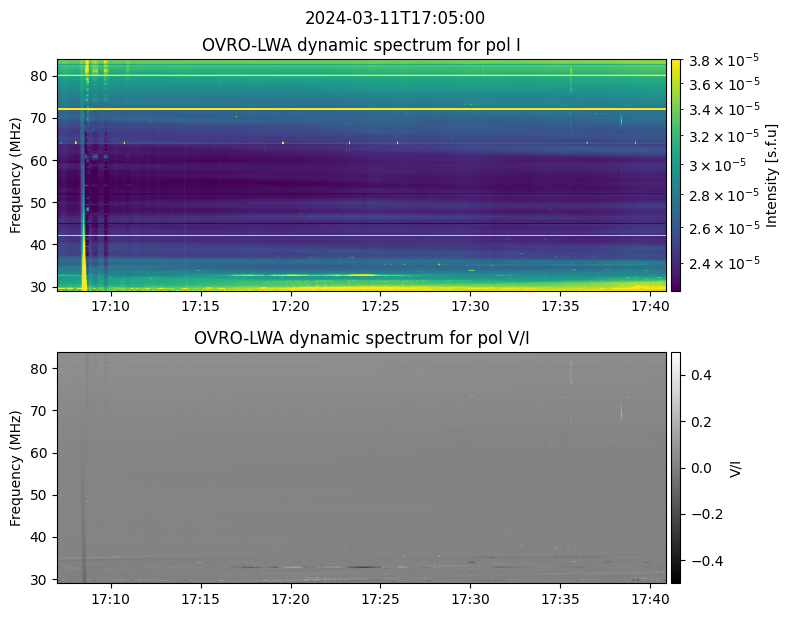Click the top plot's 'Frequency (MHz)' label
The width and height of the screenshot is (789, 617).
tap(16, 175)
